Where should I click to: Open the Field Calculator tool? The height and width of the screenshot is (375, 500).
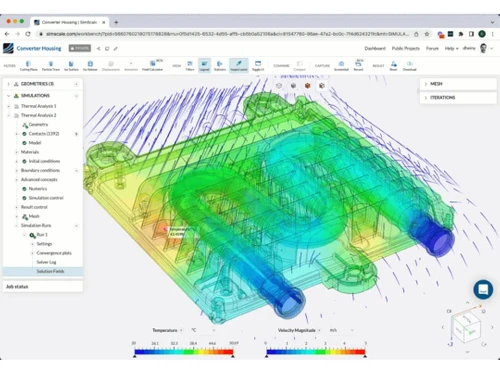[x=152, y=65]
